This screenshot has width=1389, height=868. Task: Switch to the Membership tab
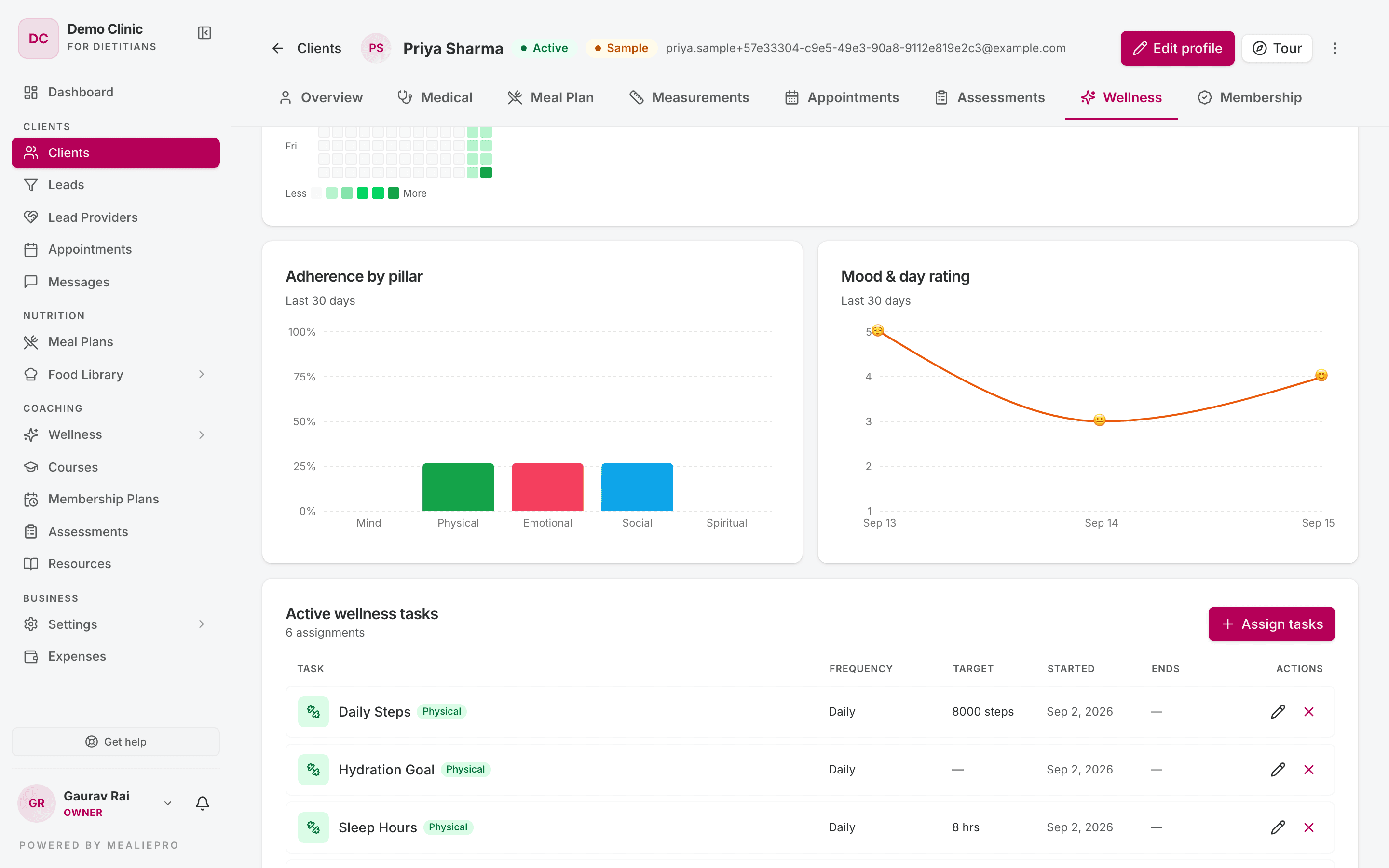[x=1250, y=97]
